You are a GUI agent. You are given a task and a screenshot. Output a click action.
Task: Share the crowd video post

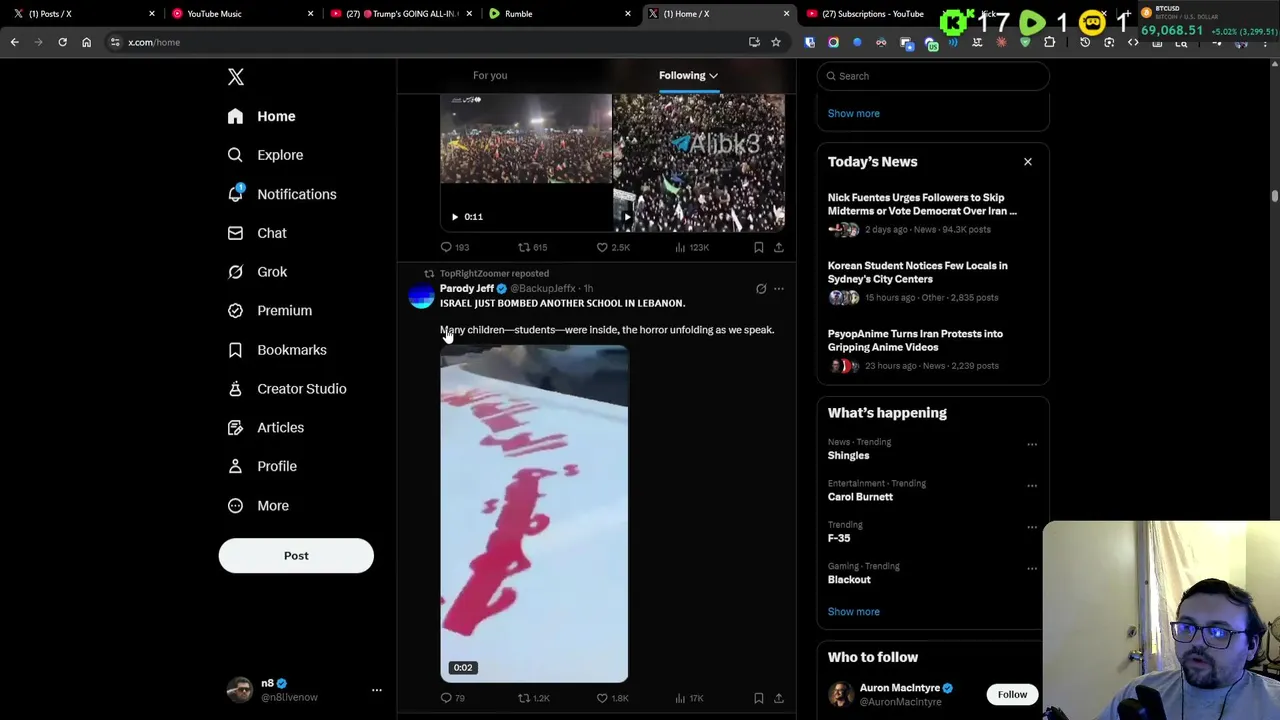pyautogui.click(x=779, y=247)
